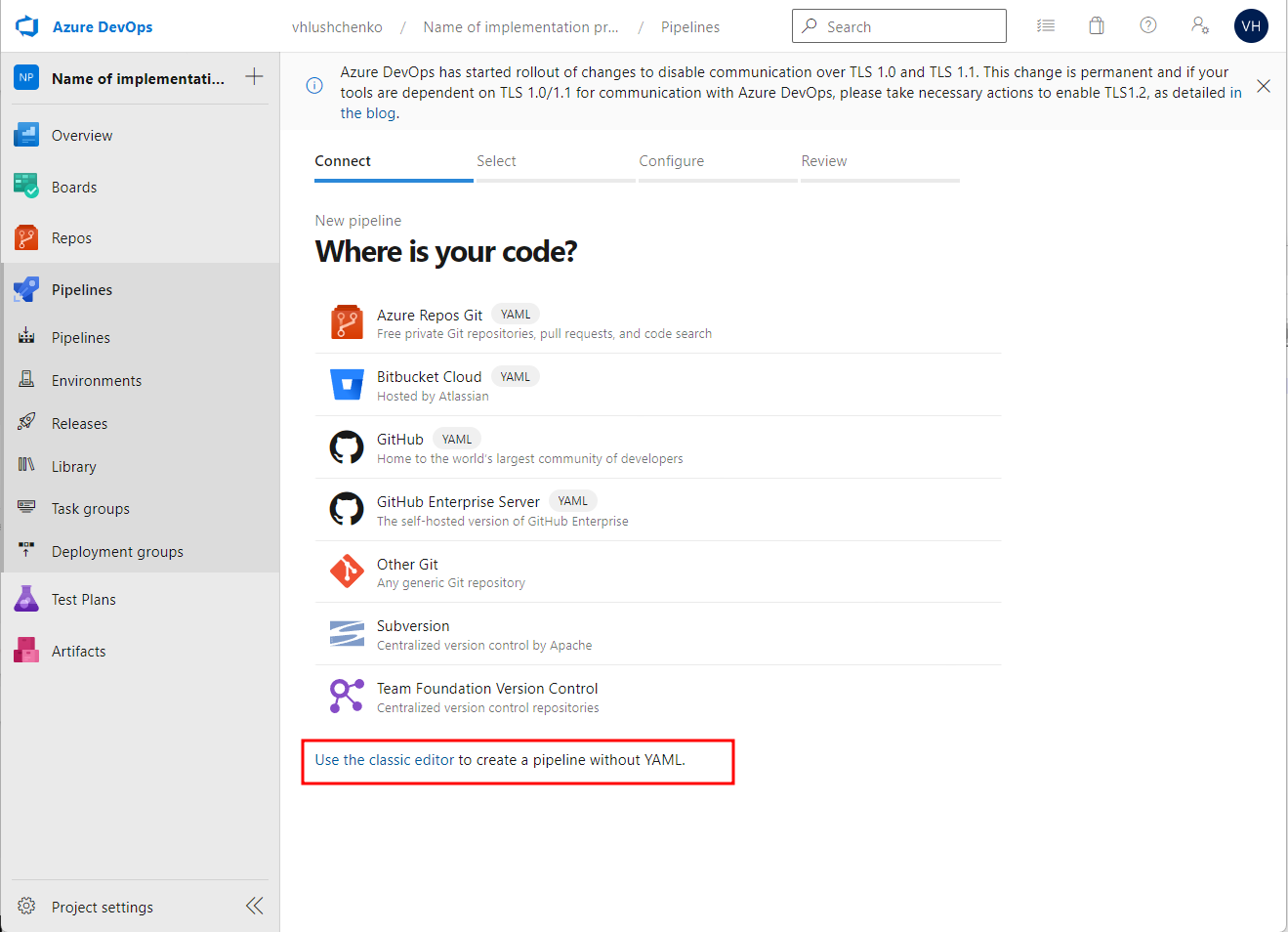
Task: Select GitHub as the code location
Action: [x=400, y=440]
